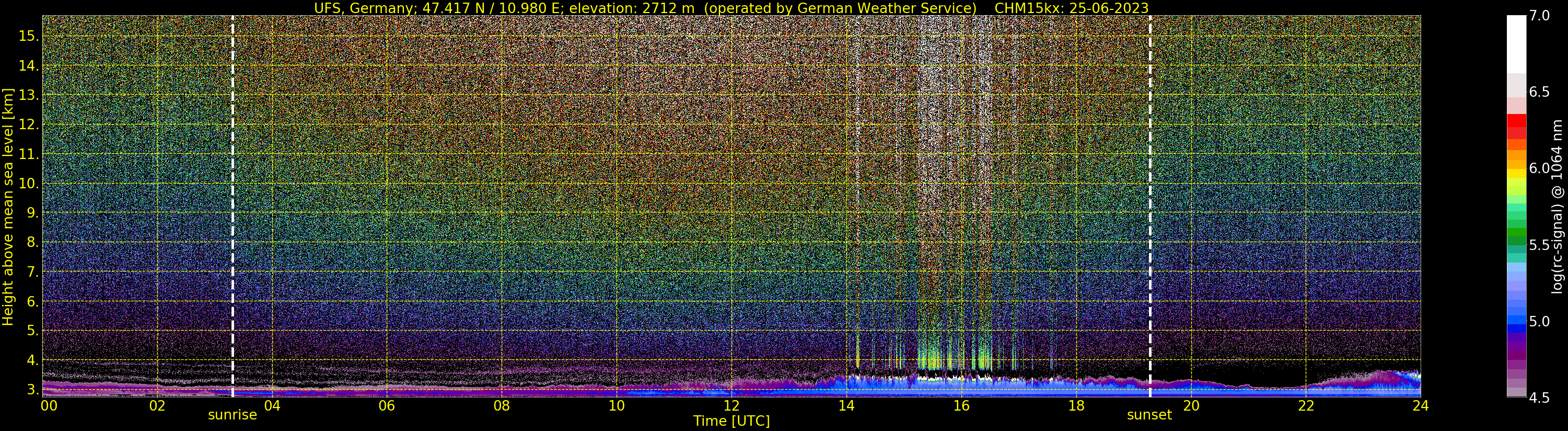The height and width of the screenshot is (431, 1568).
Task: Click the white dashed sunset marker line
Action: click(x=1150, y=206)
